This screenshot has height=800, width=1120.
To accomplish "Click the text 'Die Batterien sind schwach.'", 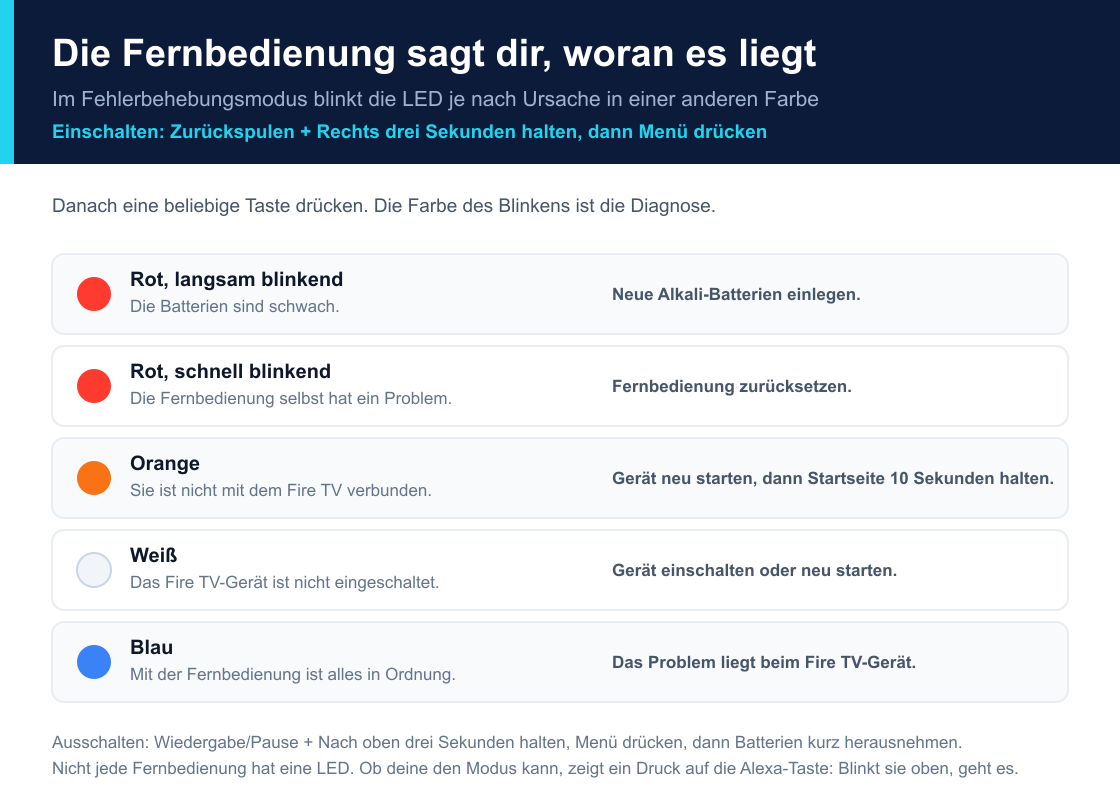I will [234, 306].
